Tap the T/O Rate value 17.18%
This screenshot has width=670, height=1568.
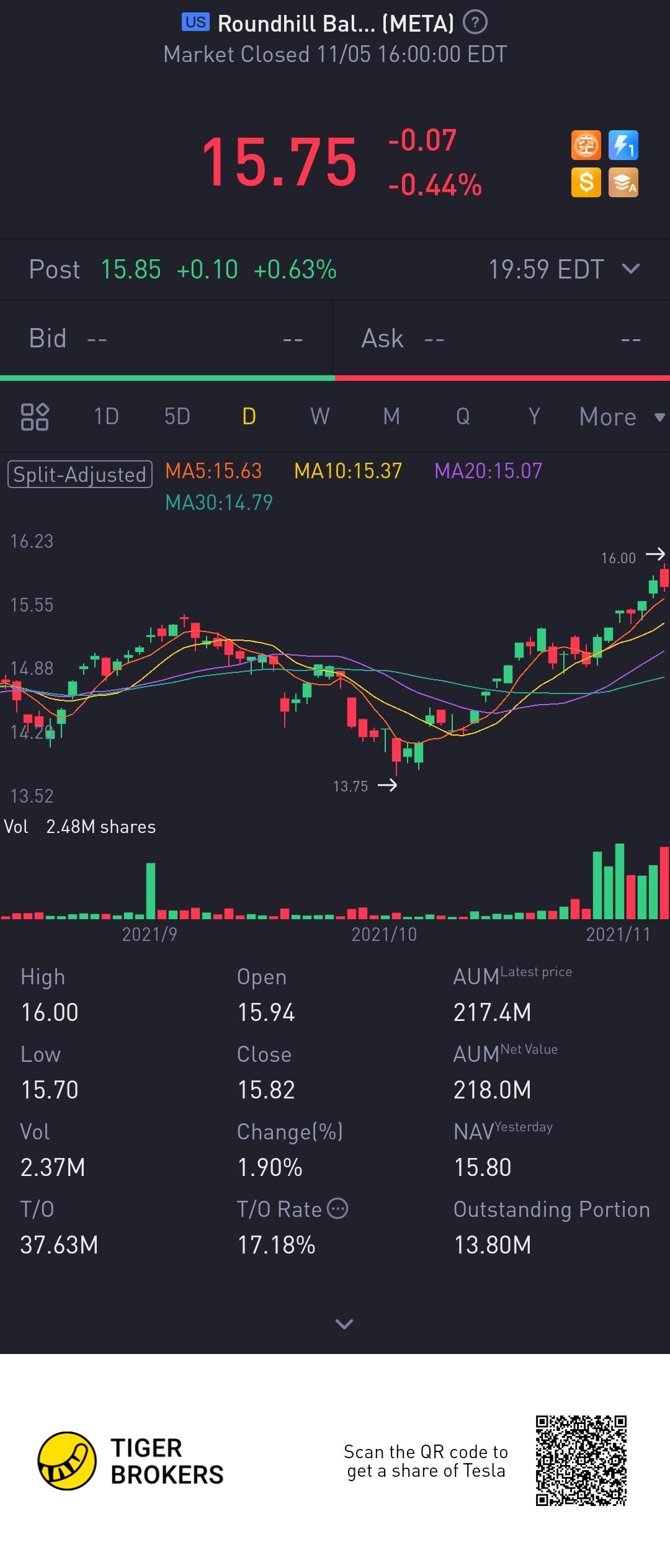click(x=277, y=1245)
